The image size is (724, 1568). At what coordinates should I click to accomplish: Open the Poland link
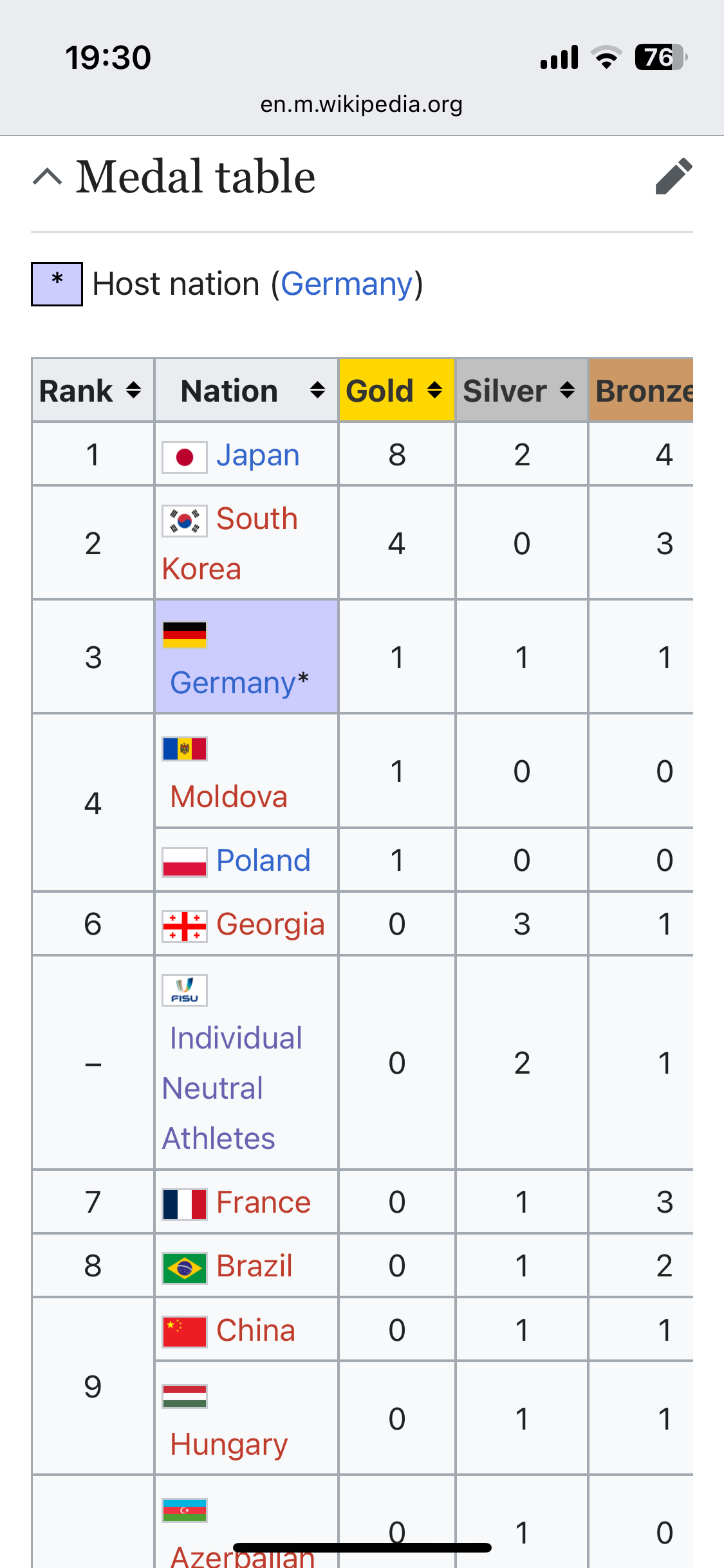pos(263,861)
